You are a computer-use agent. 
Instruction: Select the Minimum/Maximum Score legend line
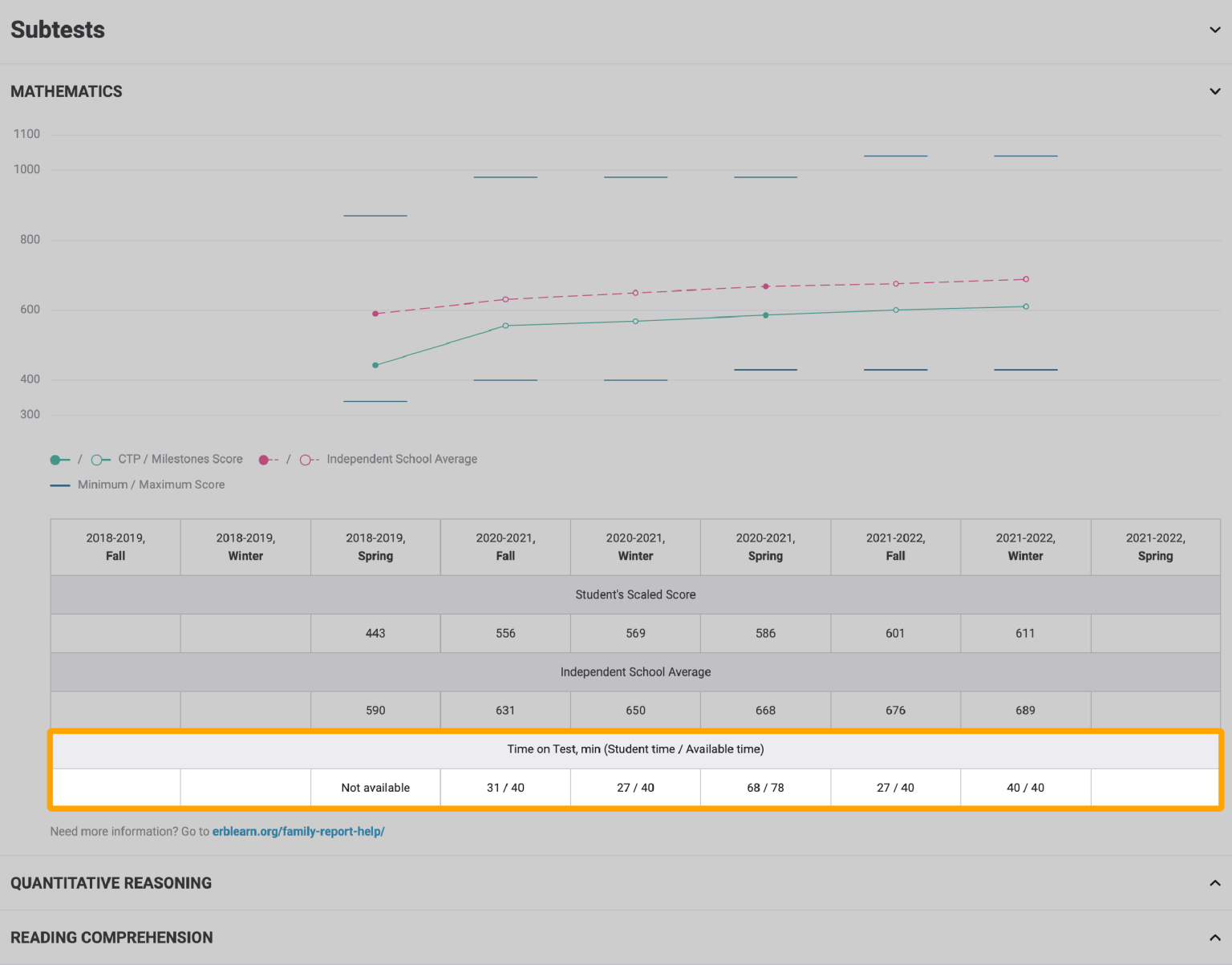[x=60, y=485]
